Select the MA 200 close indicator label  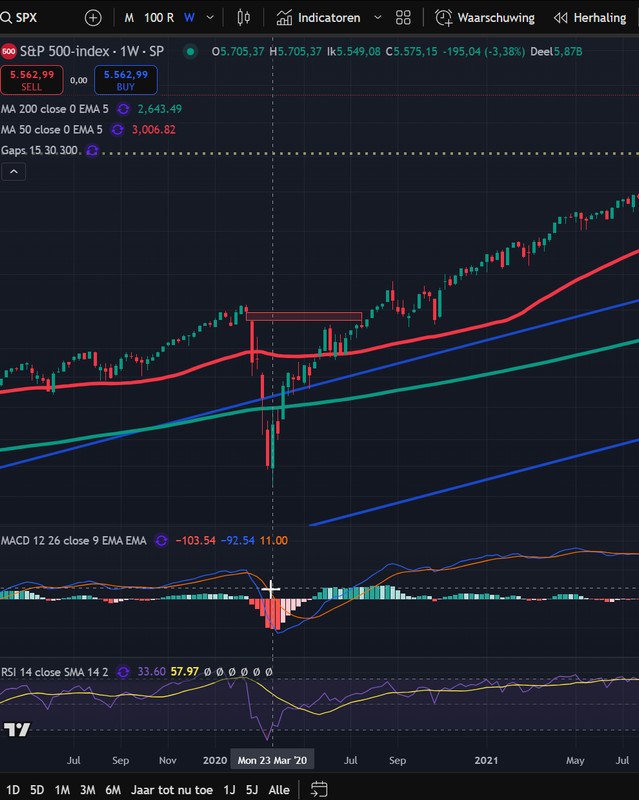[x=55, y=109]
